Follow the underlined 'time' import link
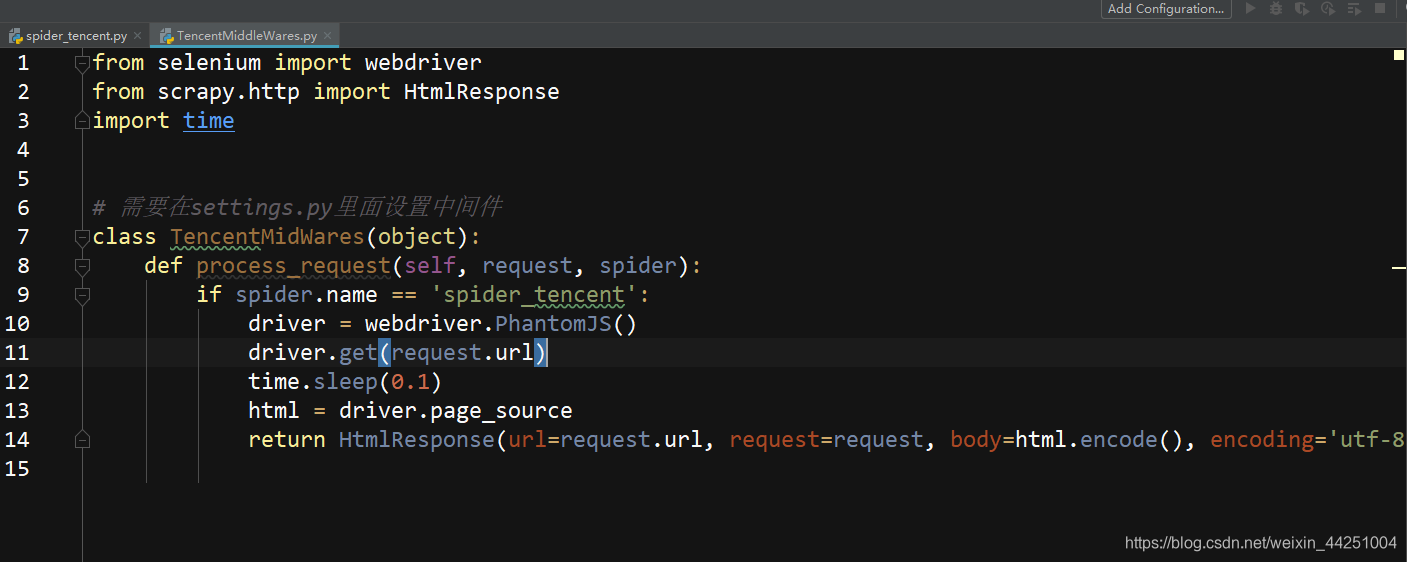This screenshot has width=1407, height=562. (209, 121)
